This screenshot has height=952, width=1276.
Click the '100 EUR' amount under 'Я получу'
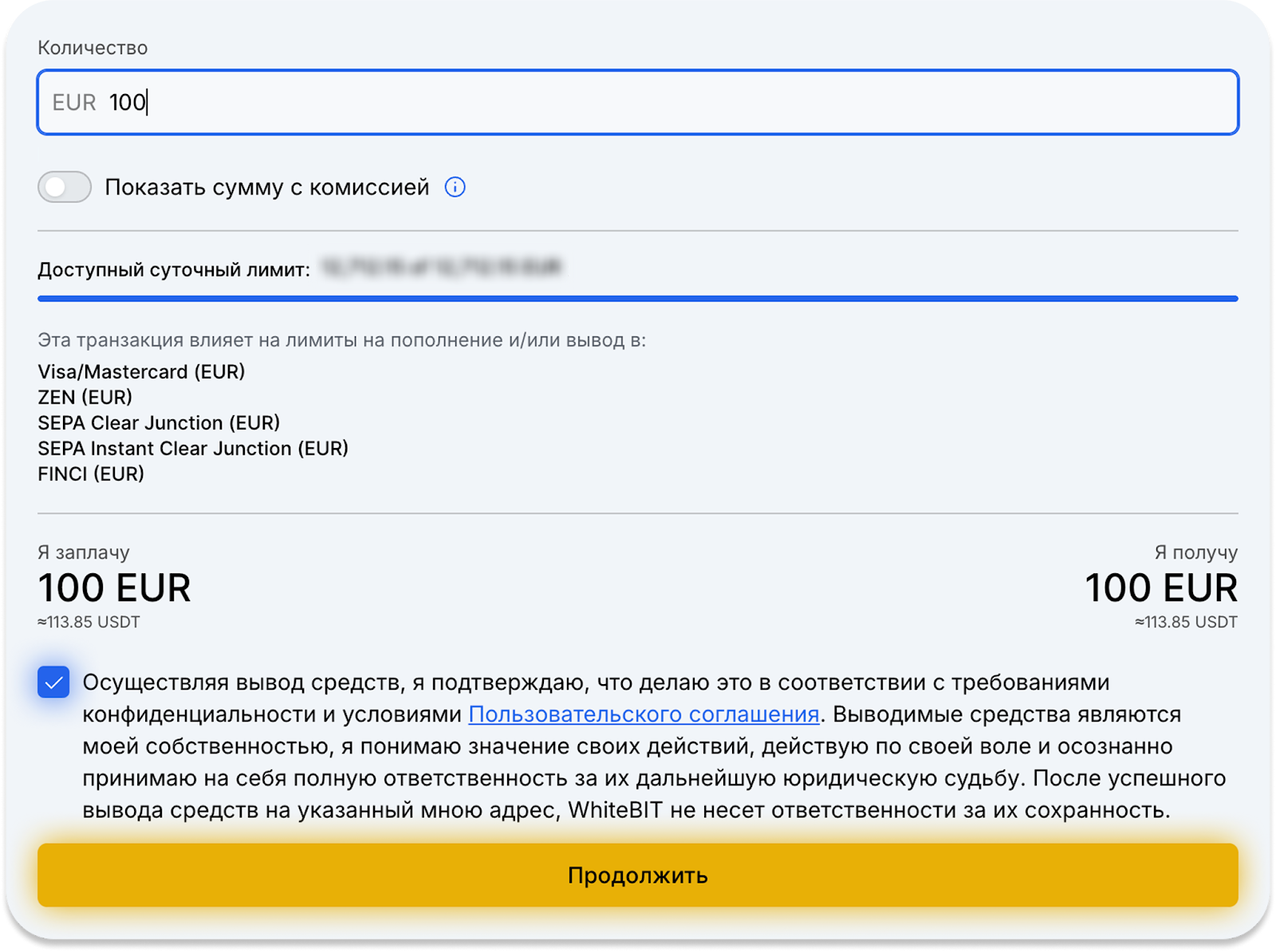(1161, 588)
